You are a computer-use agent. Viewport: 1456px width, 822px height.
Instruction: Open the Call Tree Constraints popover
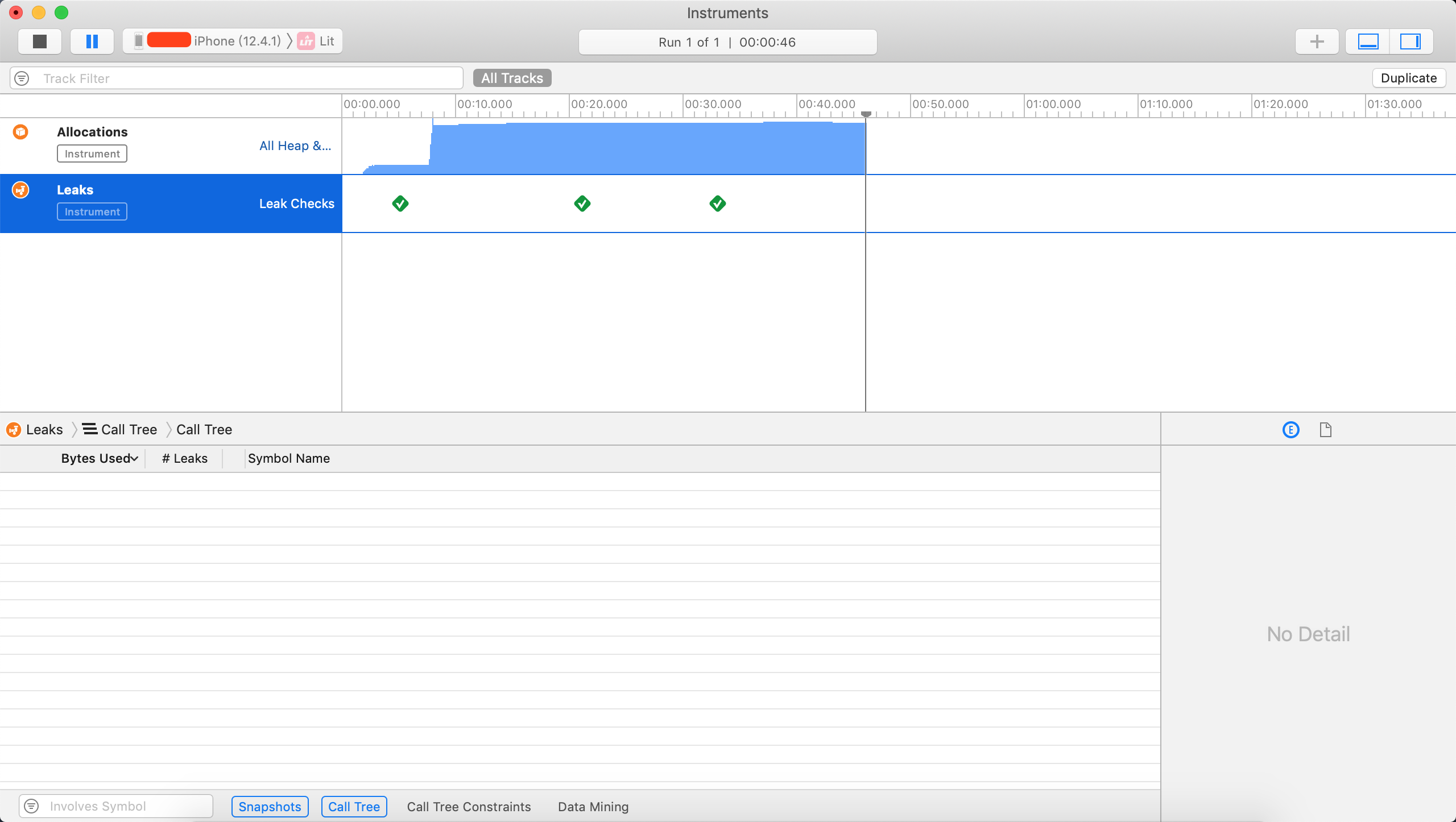tap(469, 807)
